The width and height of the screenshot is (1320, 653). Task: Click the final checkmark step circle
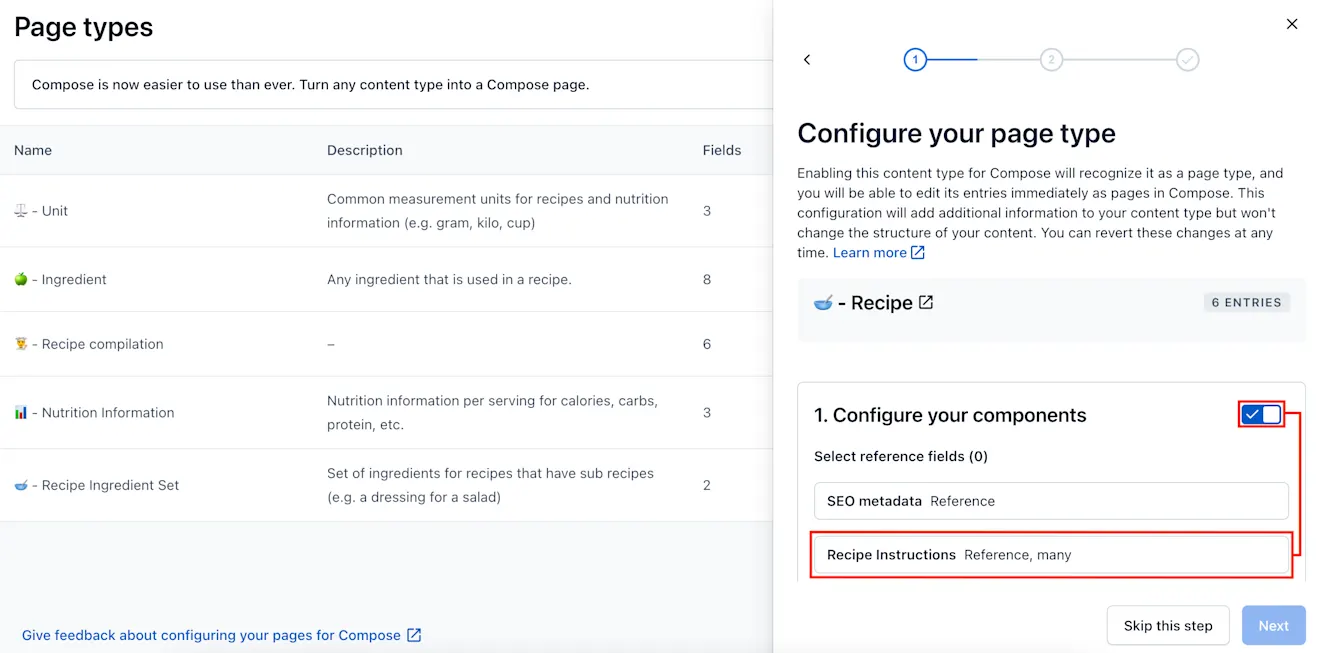(x=1187, y=60)
